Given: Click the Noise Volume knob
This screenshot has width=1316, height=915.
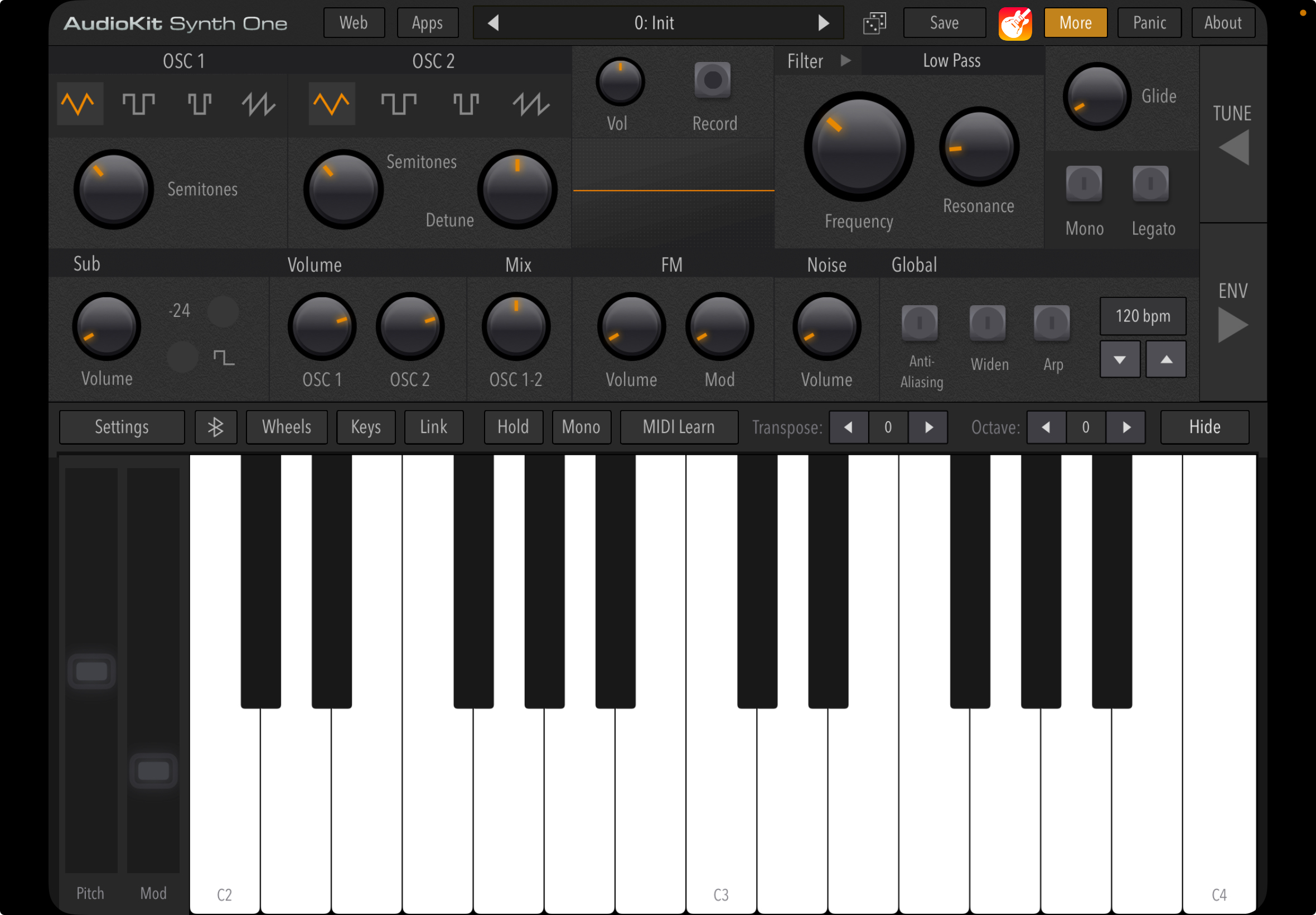Looking at the screenshot, I should pyautogui.click(x=827, y=327).
